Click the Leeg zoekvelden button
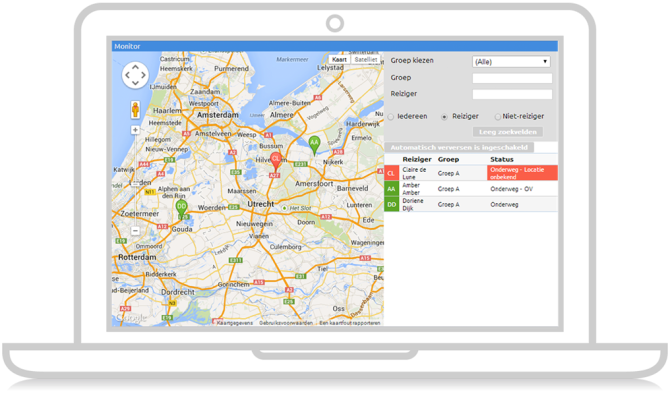This screenshot has width=670, height=400. (x=508, y=132)
